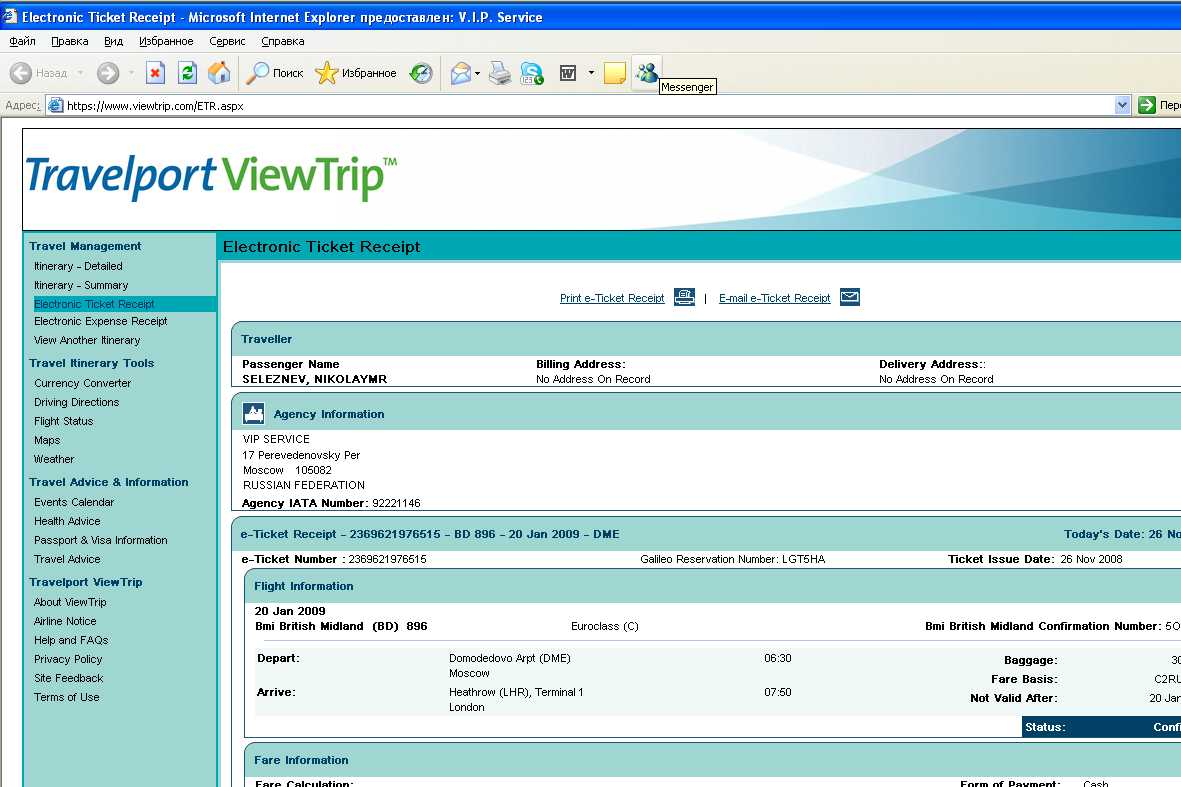Click the Stop loading page icon
Viewport: 1181px width, 787px height.
[x=155, y=73]
